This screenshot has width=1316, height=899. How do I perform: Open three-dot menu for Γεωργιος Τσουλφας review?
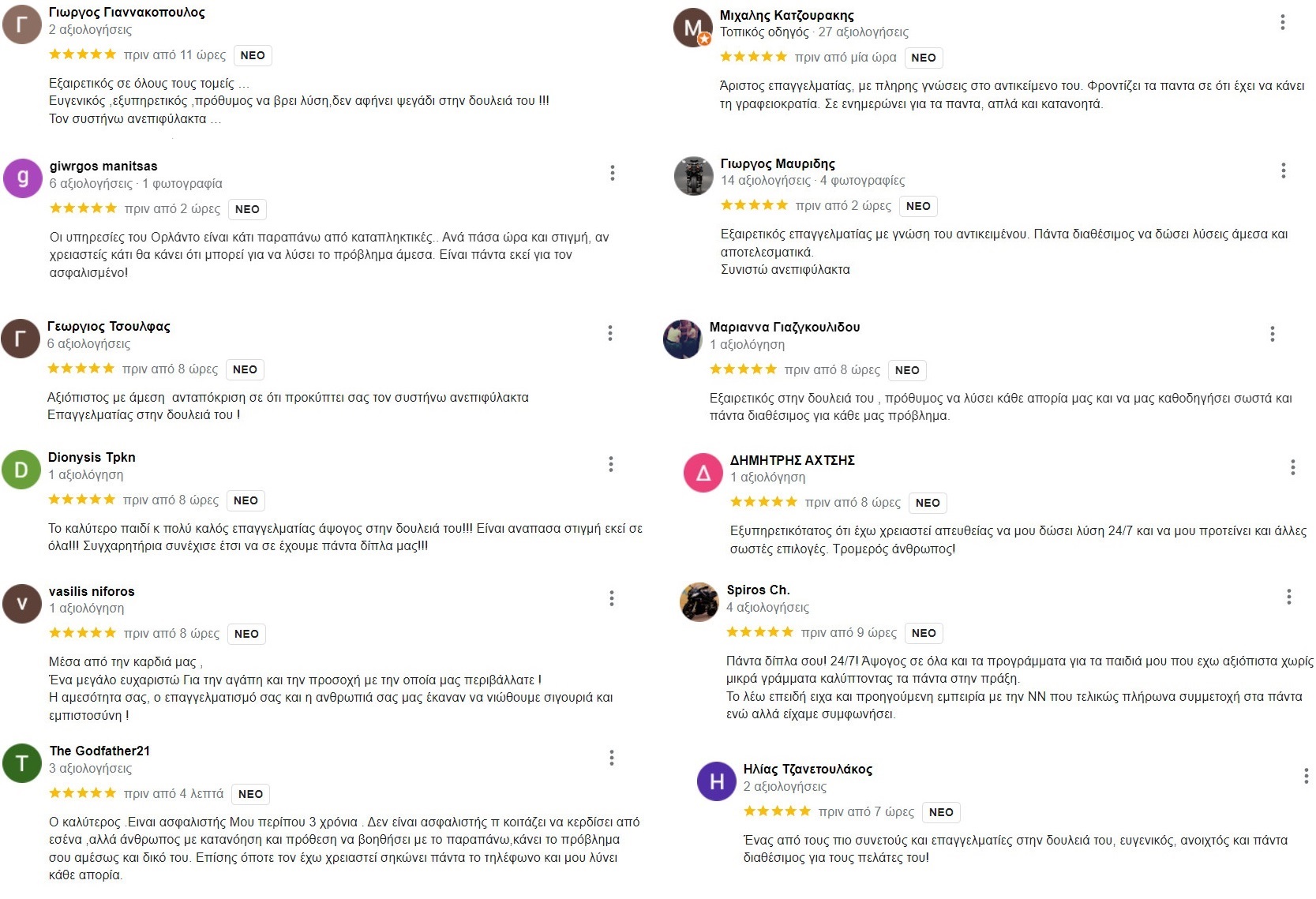click(x=610, y=333)
